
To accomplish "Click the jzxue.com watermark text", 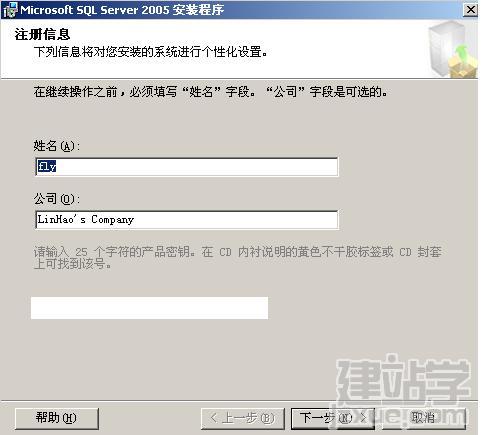I will [398, 416].
